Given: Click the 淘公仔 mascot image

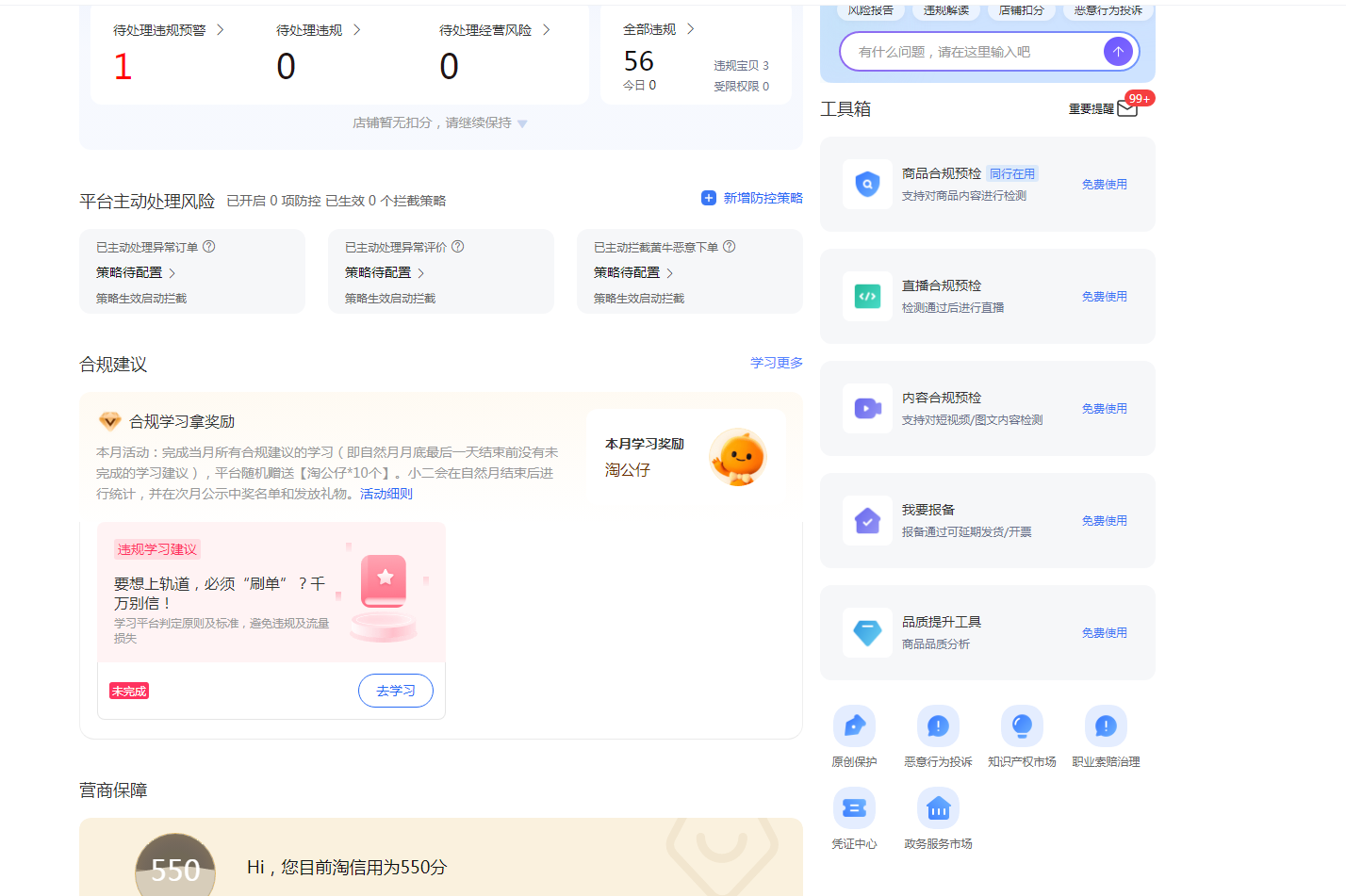Looking at the screenshot, I should tap(738, 457).
